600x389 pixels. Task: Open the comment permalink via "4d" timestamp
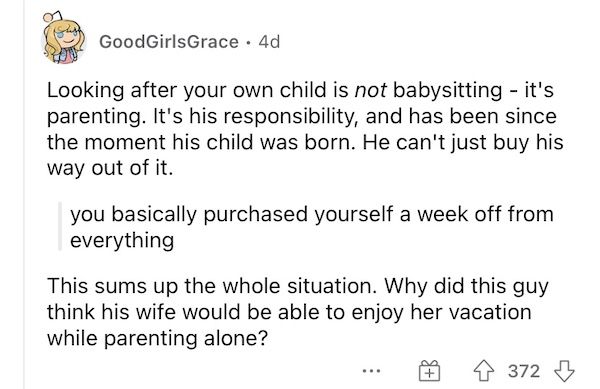click(269, 42)
